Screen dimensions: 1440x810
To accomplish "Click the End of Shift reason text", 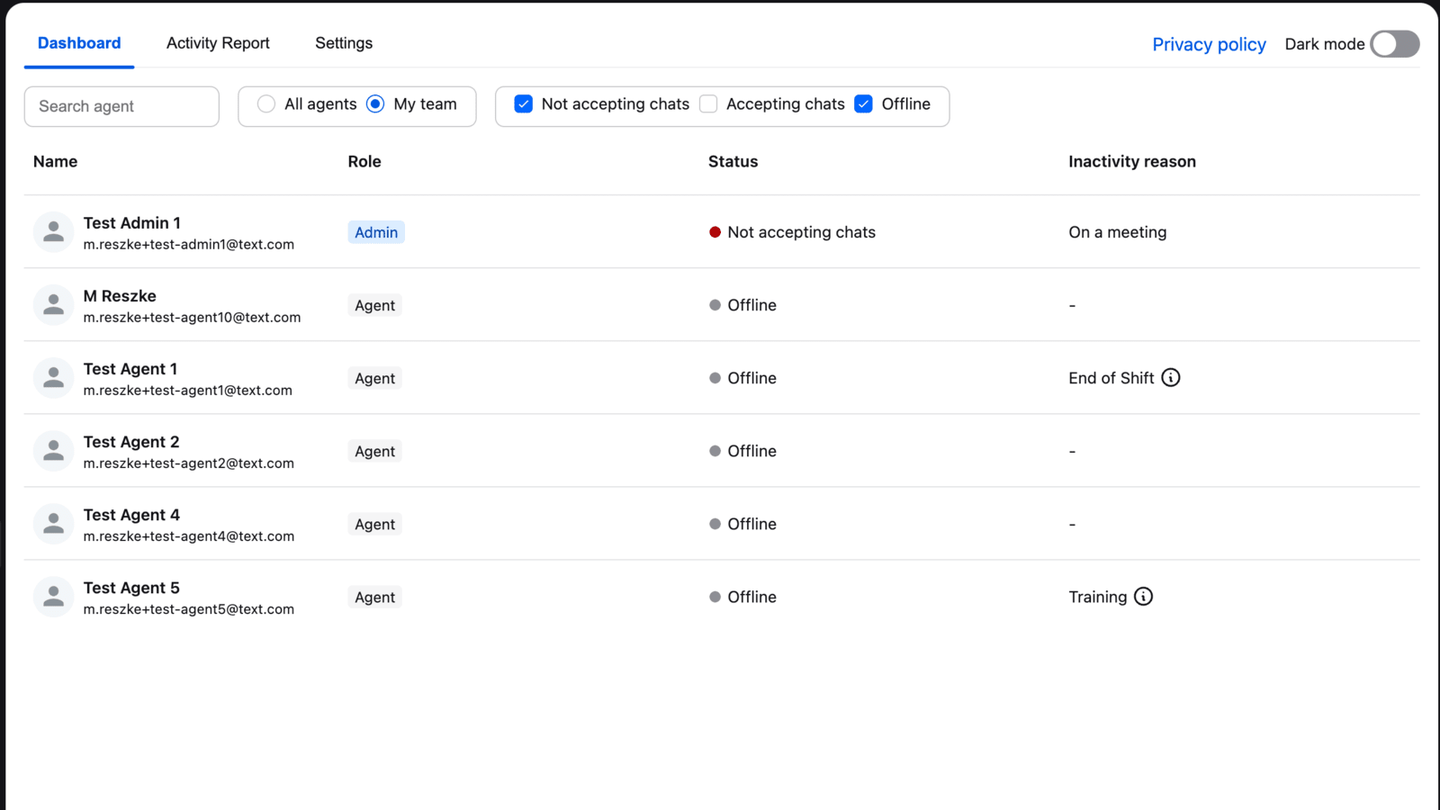I will [1111, 378].
